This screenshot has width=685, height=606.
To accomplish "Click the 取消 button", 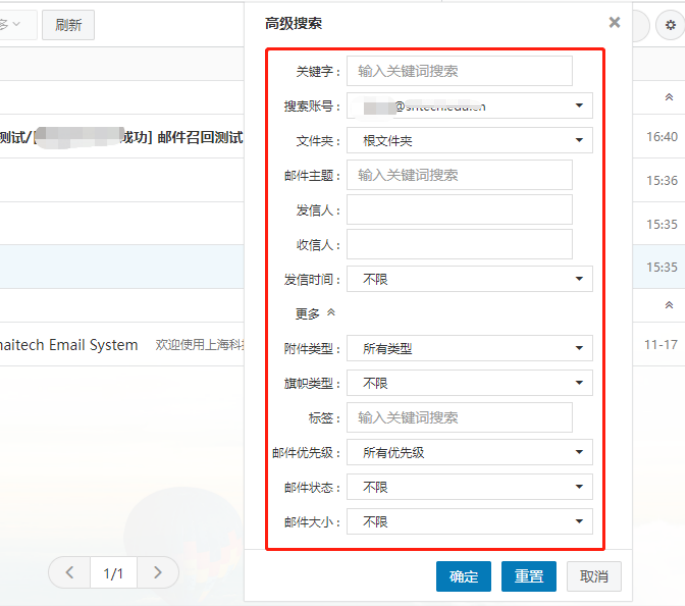I will [x=594, y=576].
